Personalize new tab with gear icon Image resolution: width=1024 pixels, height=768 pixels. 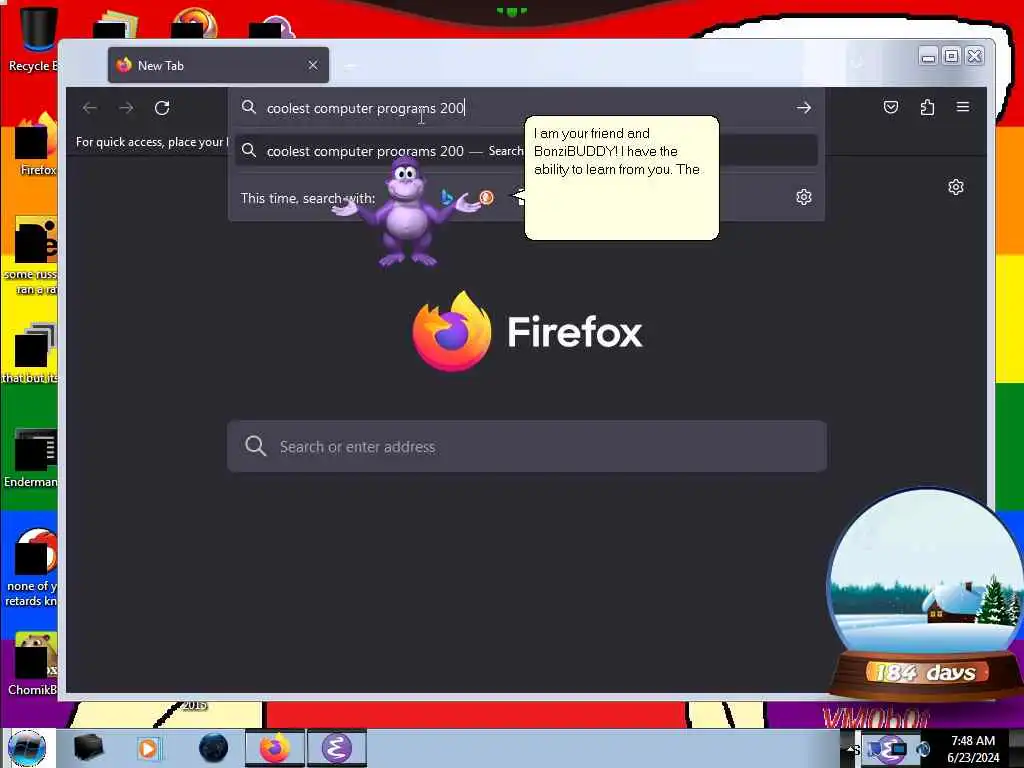click(955, 187)
